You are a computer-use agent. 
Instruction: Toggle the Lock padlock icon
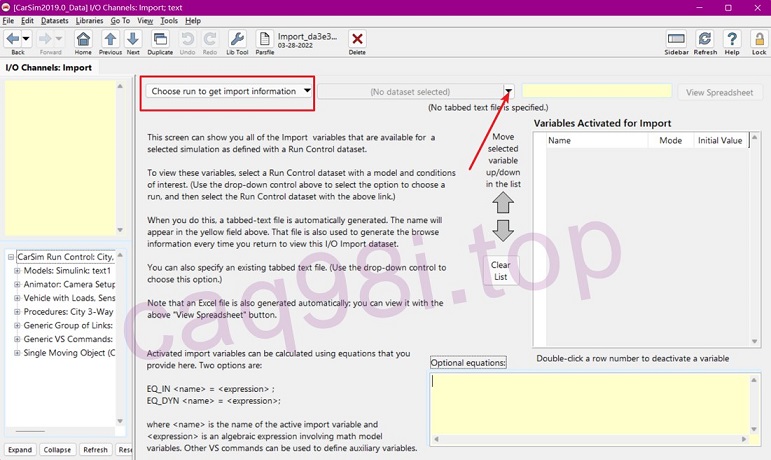tap(759, 39)
